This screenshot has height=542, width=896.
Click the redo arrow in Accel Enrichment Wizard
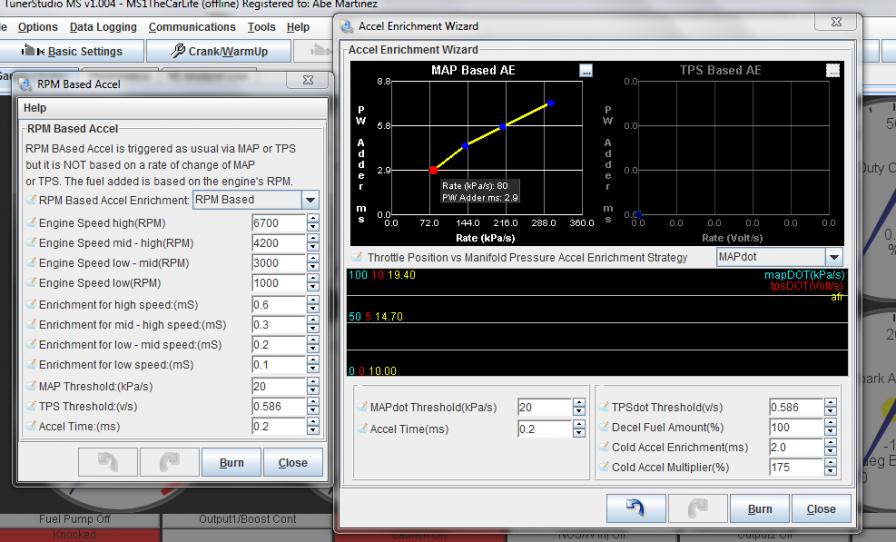697,508
